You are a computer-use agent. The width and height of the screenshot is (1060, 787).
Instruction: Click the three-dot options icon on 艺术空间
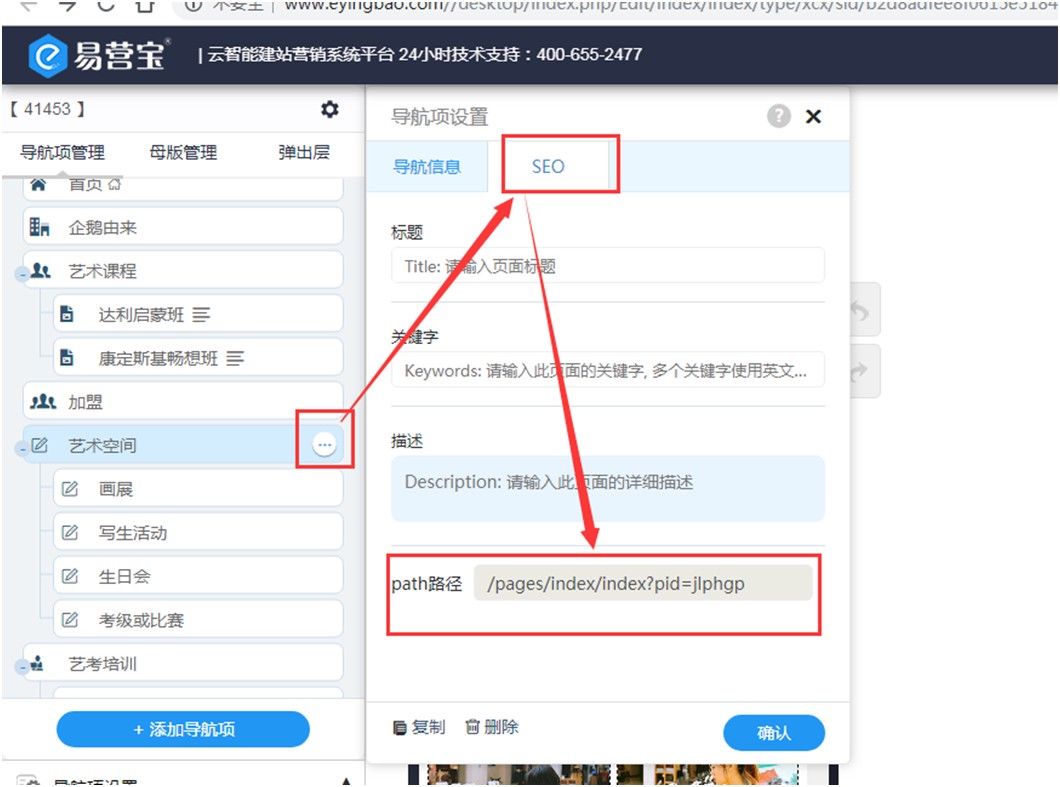point(324,445)
